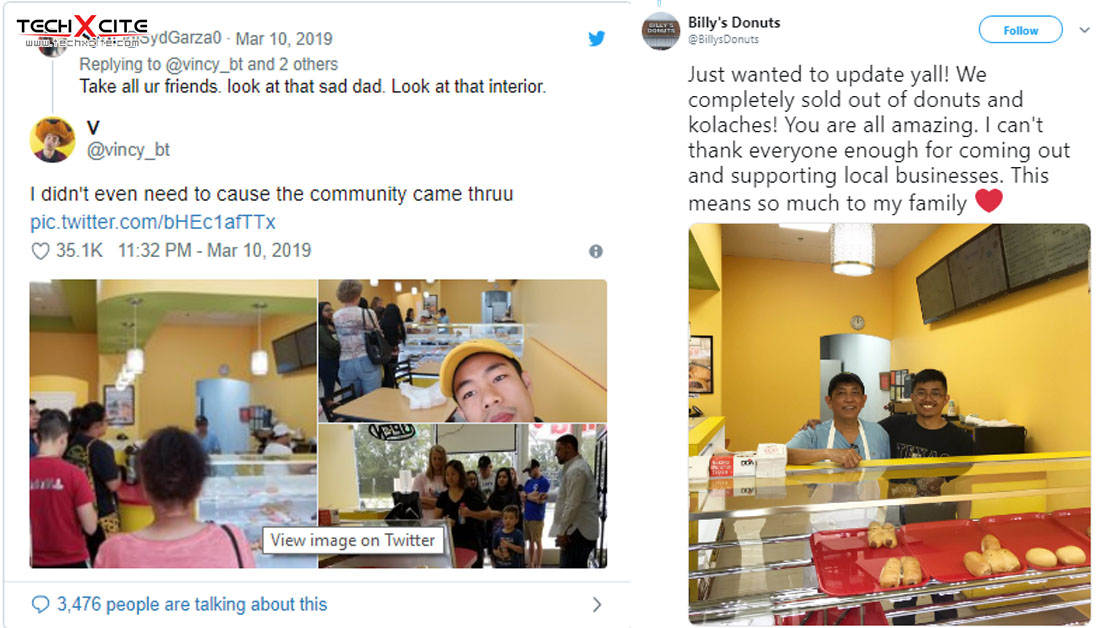Follow Billy's Donuts account

(1020, 30)
